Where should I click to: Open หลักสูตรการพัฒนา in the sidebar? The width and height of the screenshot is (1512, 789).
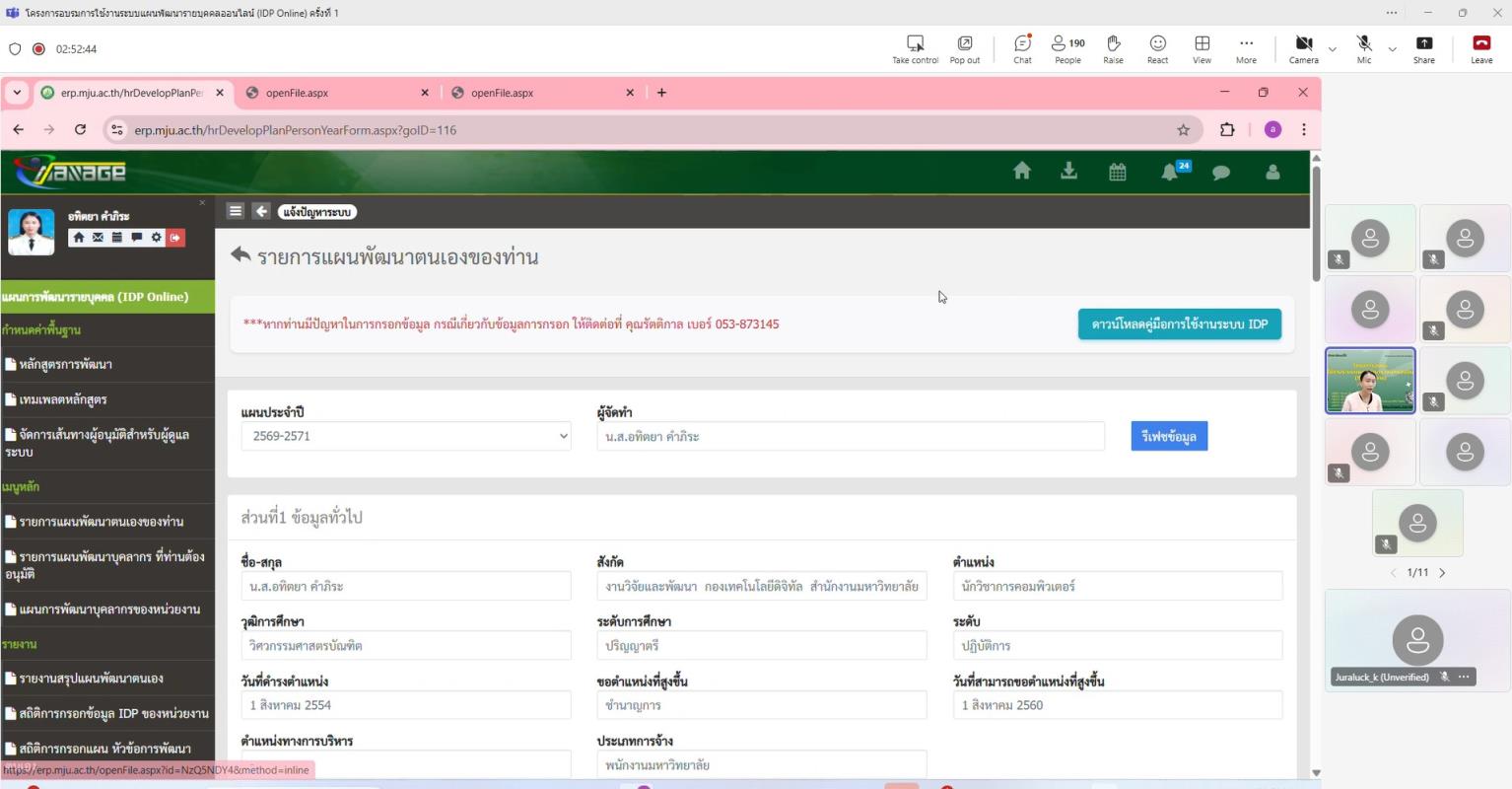point(65,365)
